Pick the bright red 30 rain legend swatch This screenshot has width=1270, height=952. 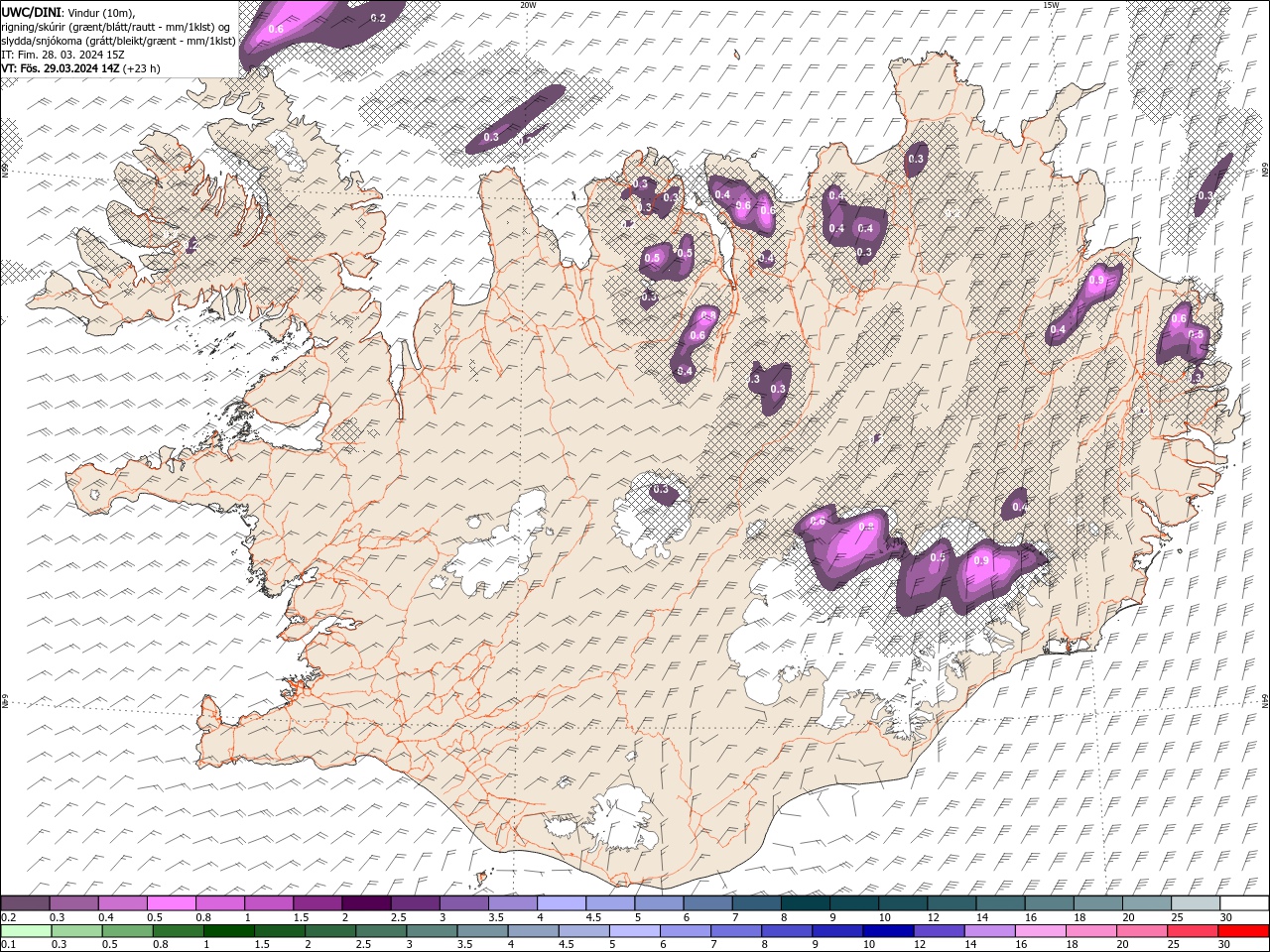tap(1243, 931)
